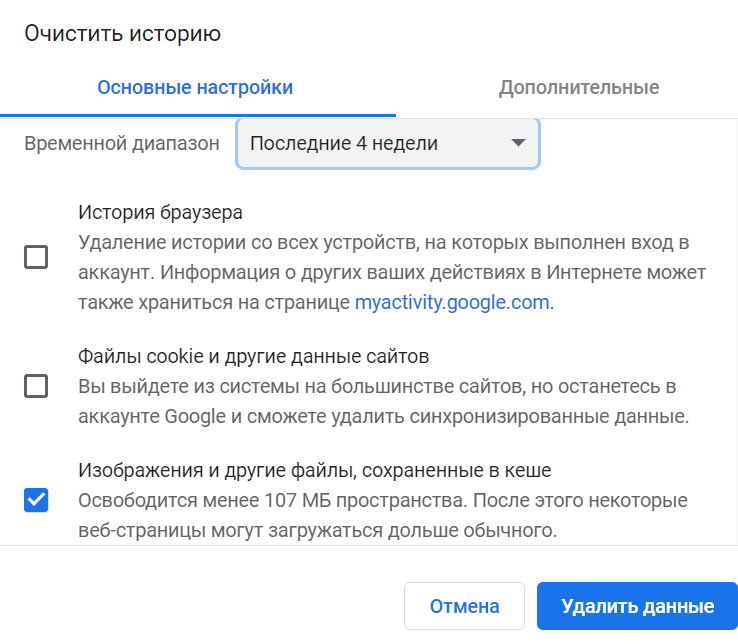Click the Временной диапазон label
The width and height of the screenshot is (738, 644).
[122, 143]
